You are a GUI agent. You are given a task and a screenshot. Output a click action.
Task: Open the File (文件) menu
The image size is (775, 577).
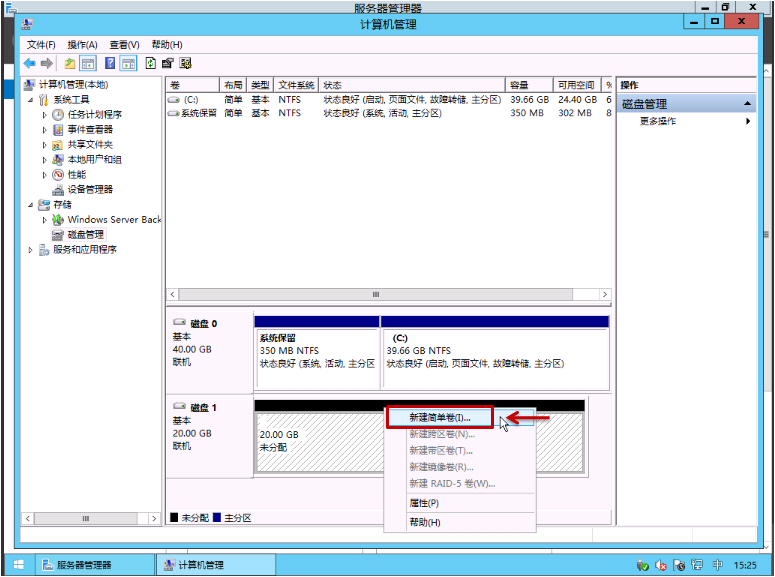click(41, 45)
